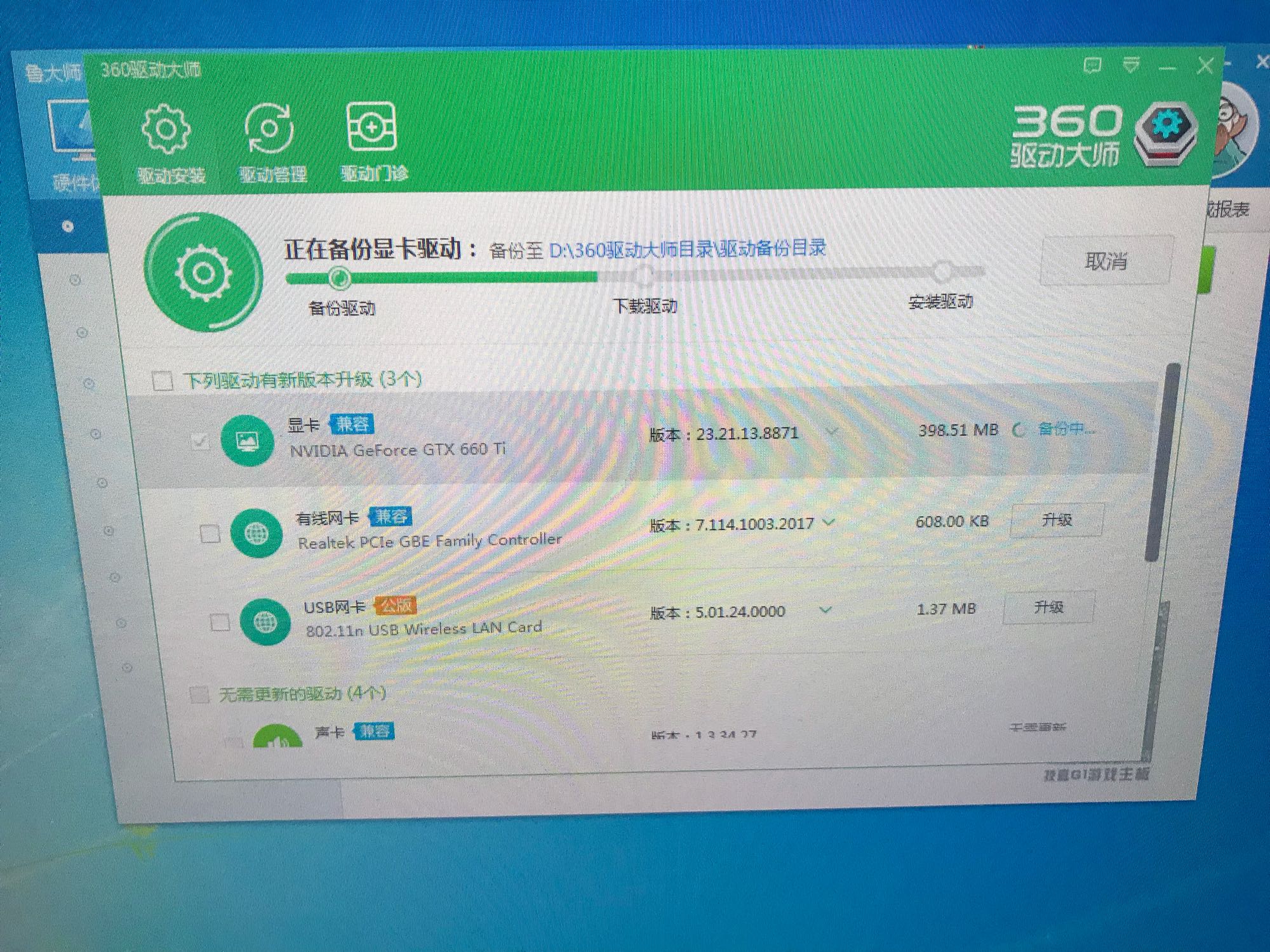The height and width of the screenshot is (952, 1270).
Task: Upgrade the Realtek PCIe GBE driver
Action: tap(1057, 520)
